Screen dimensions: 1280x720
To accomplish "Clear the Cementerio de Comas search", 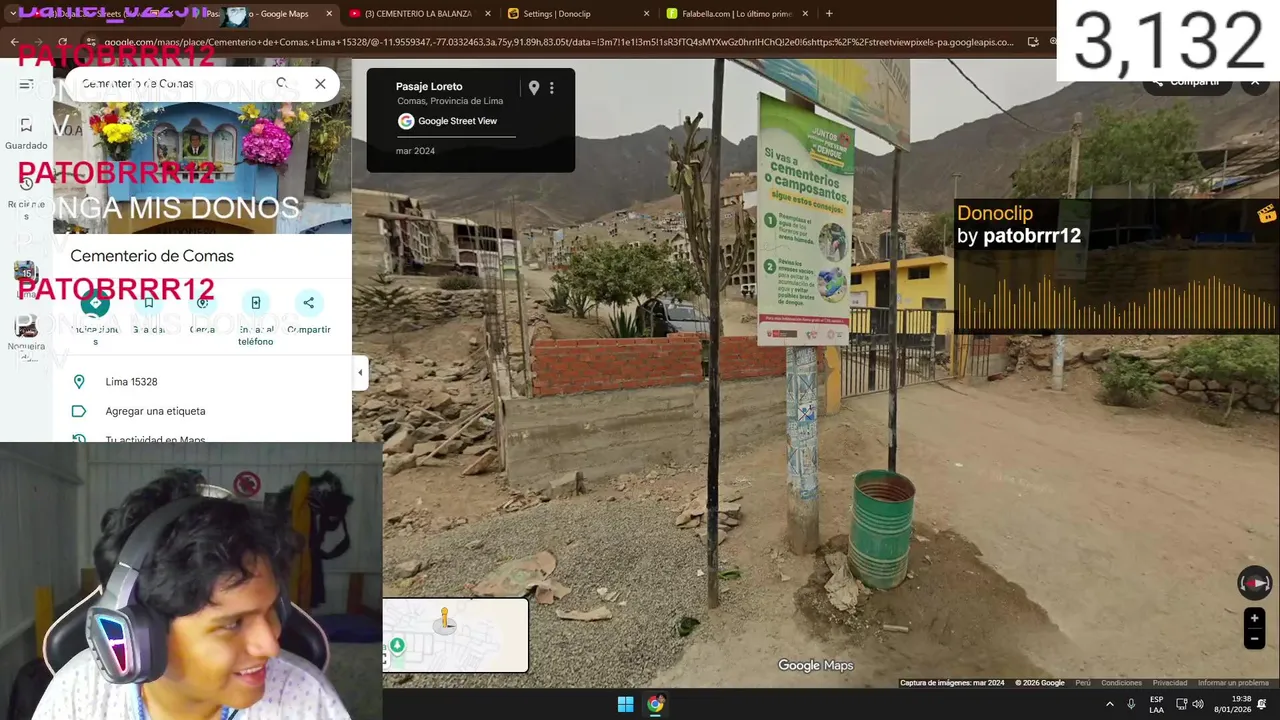I will click(320, 84).
